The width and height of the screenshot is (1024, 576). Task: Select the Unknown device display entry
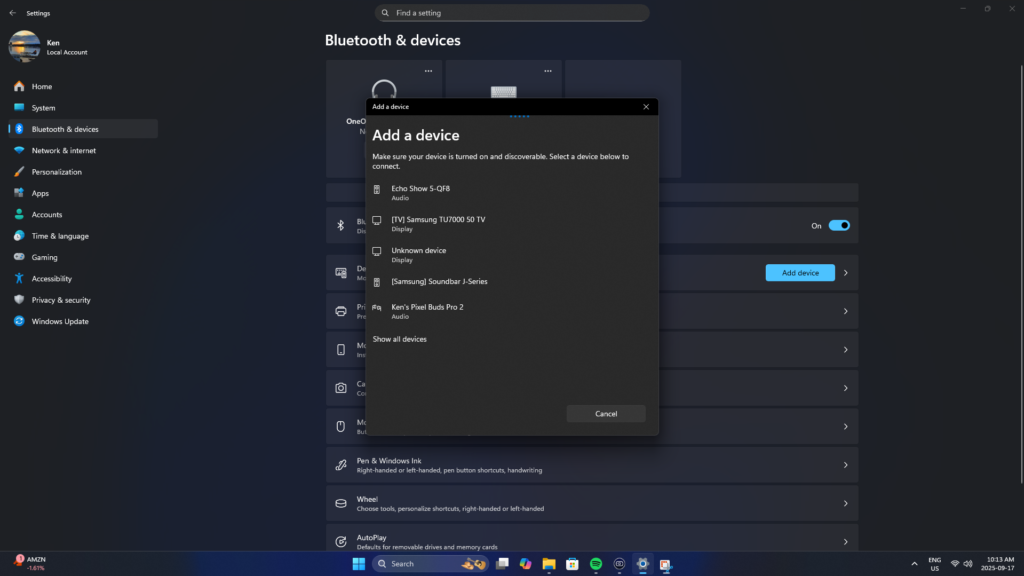418,254
